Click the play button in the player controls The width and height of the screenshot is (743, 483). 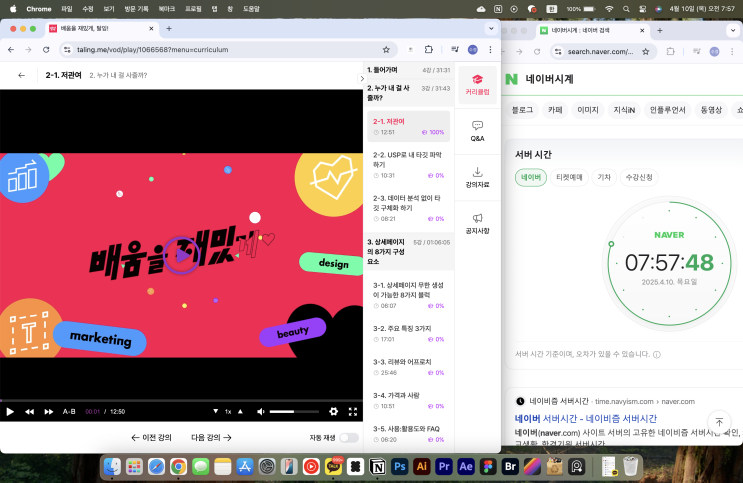(10, 411)
